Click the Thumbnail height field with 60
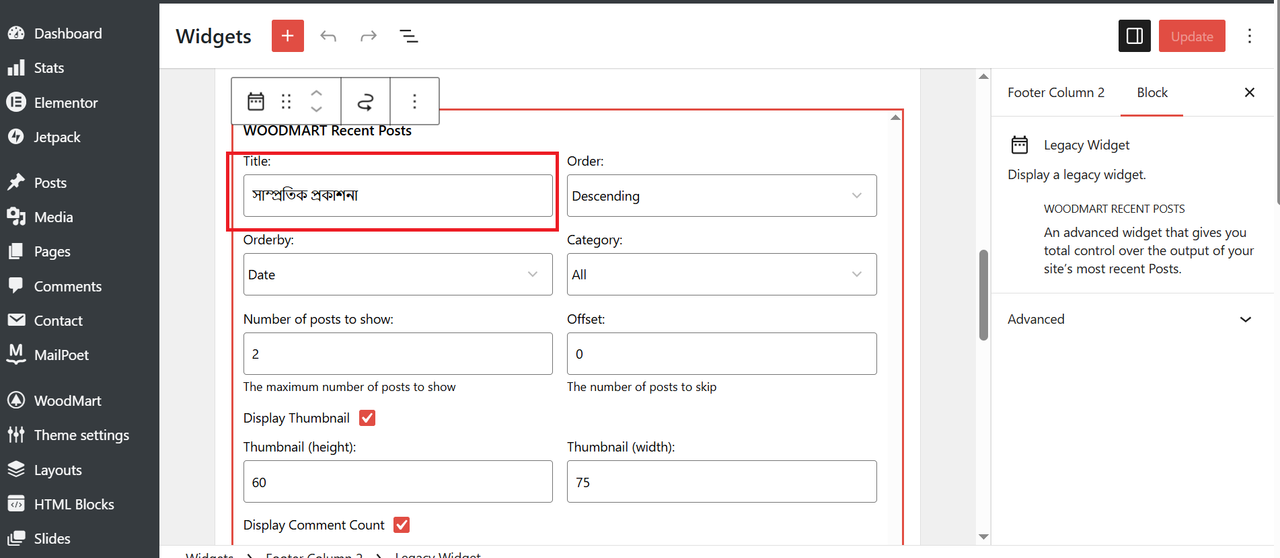This screenshot has height=558, width=1280. coord(398,482)
